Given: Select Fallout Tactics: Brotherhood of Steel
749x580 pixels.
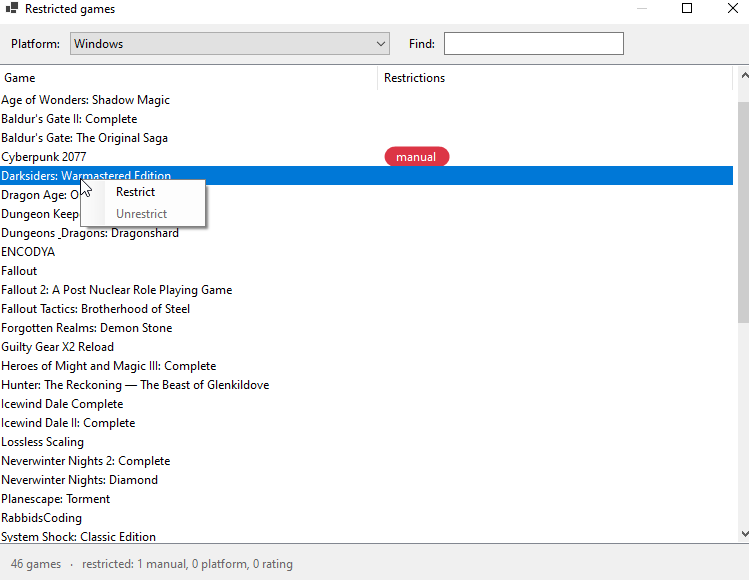Looking at the screenshot, I should 366,309.
